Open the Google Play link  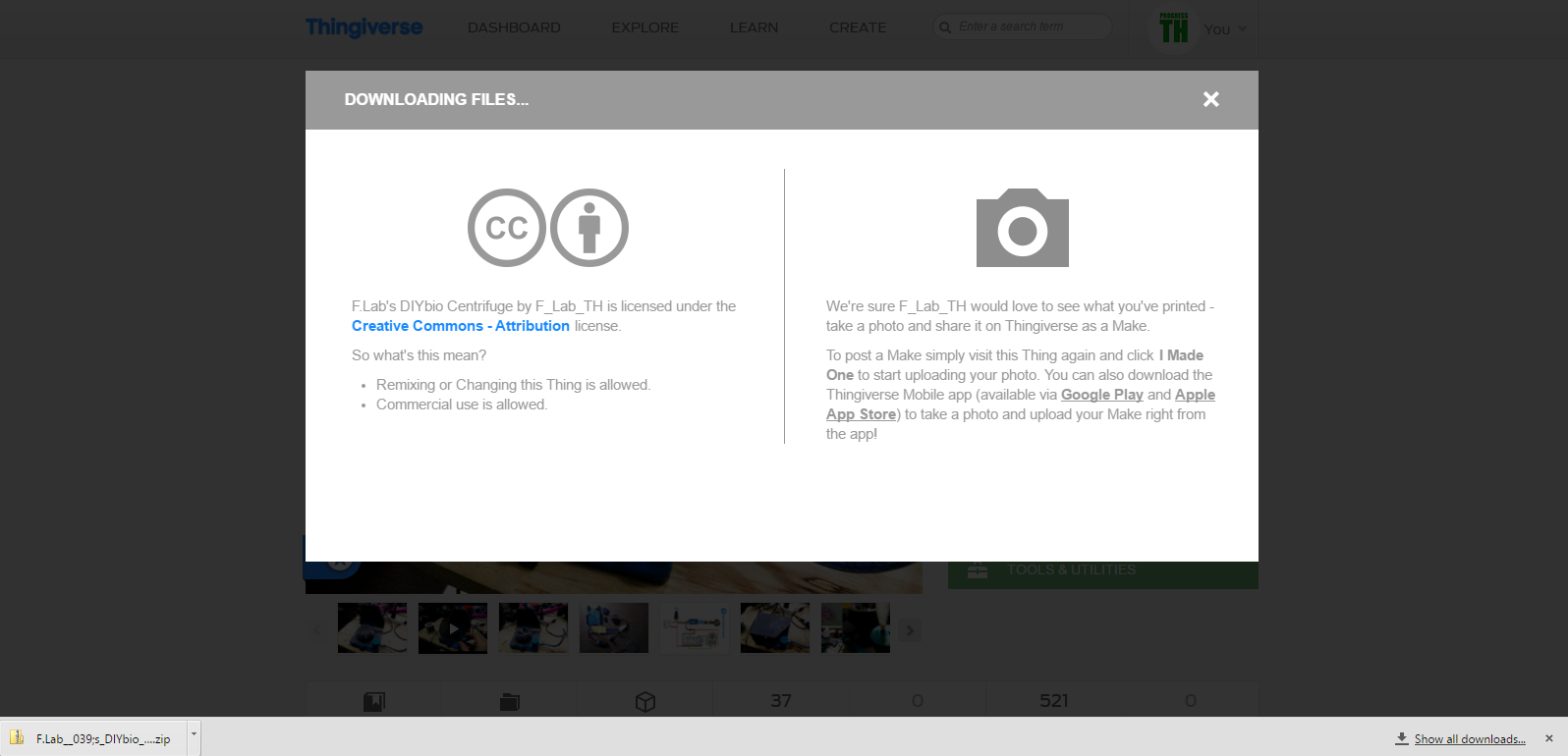1102,395
